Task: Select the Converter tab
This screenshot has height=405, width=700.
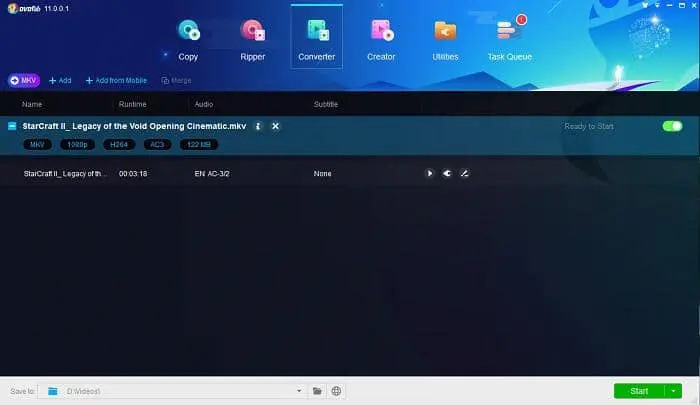Action: (316, 39)
